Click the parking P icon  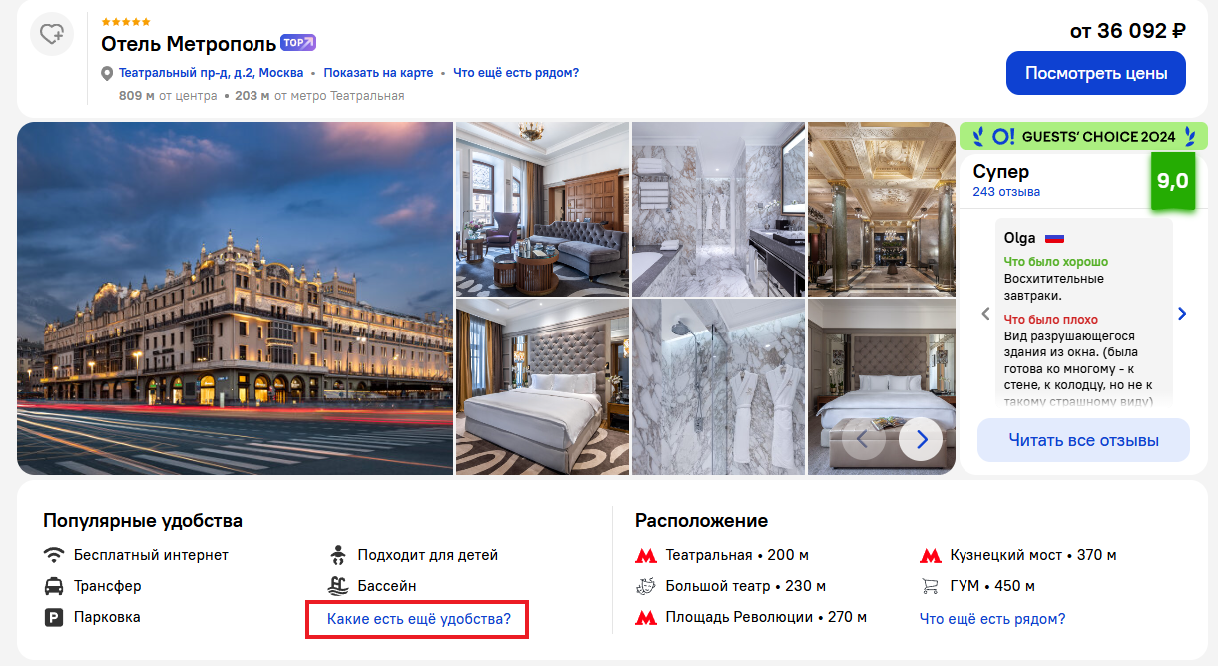(54, 617)
